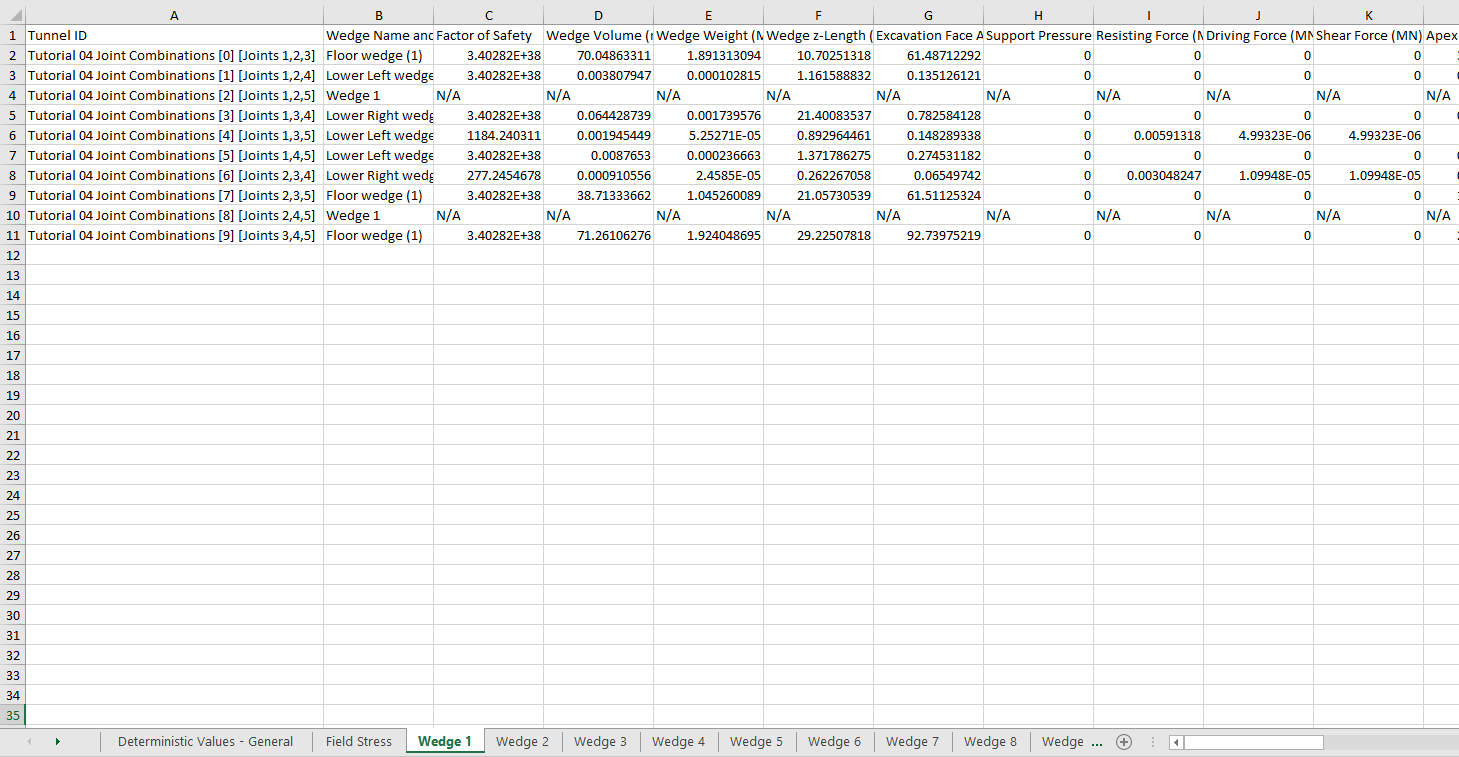Add a new sheet with plus icon
Viewport: 1459px width, 757px height.
coord(1123,742)
